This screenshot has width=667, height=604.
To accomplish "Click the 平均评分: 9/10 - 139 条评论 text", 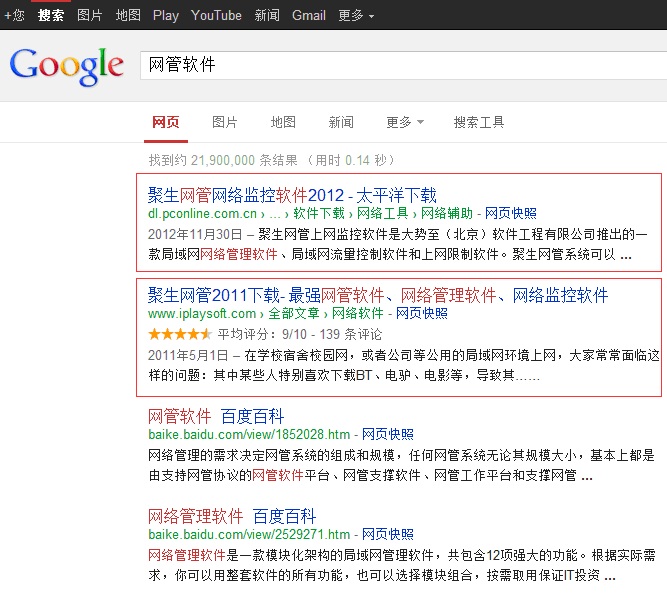I will tap(299, 334).
